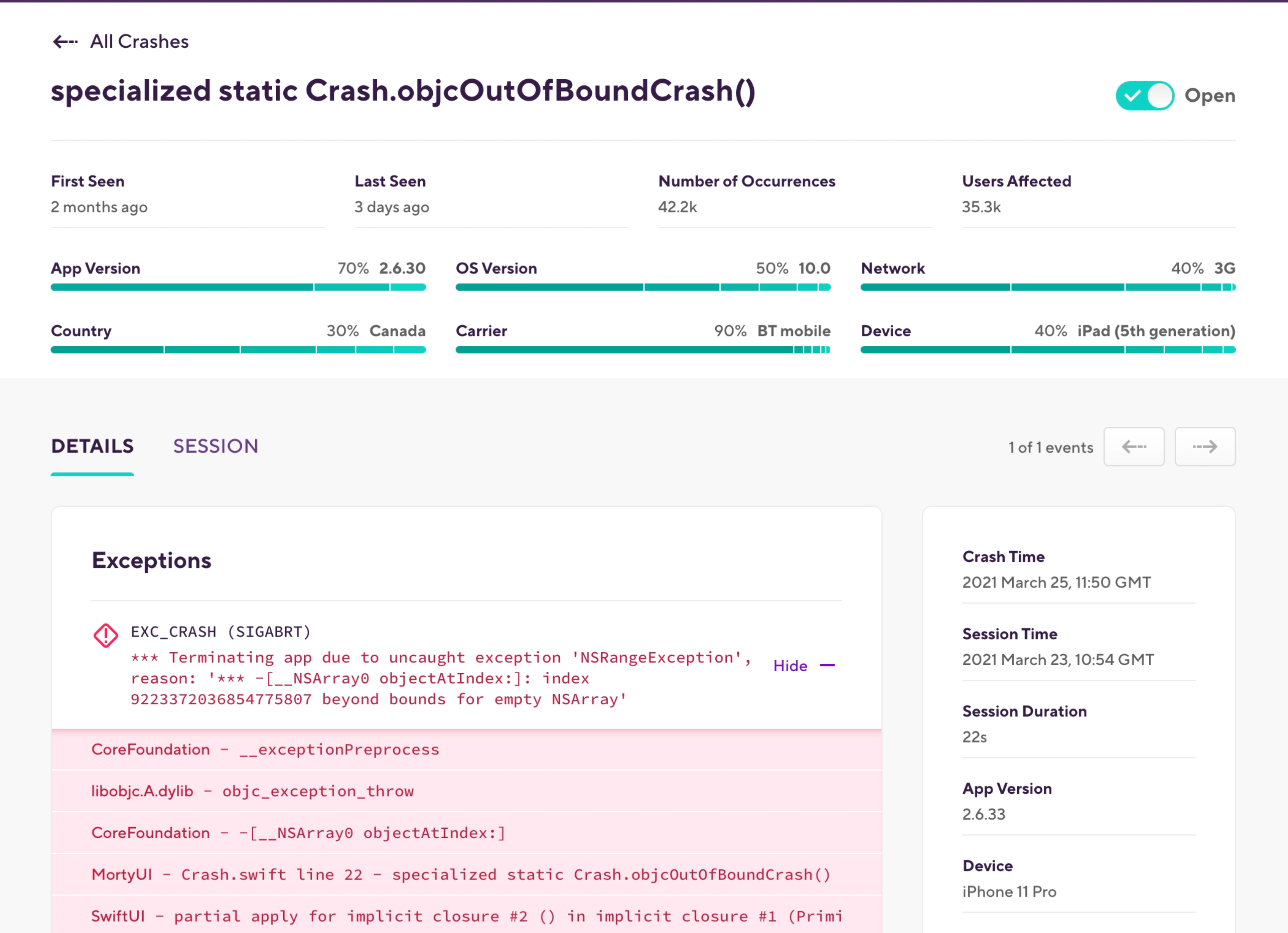Select the libobjc.A.dylib objc_exception_throw frame
The height and width of the screenshot is (933, 1288).
coord(253,791)
